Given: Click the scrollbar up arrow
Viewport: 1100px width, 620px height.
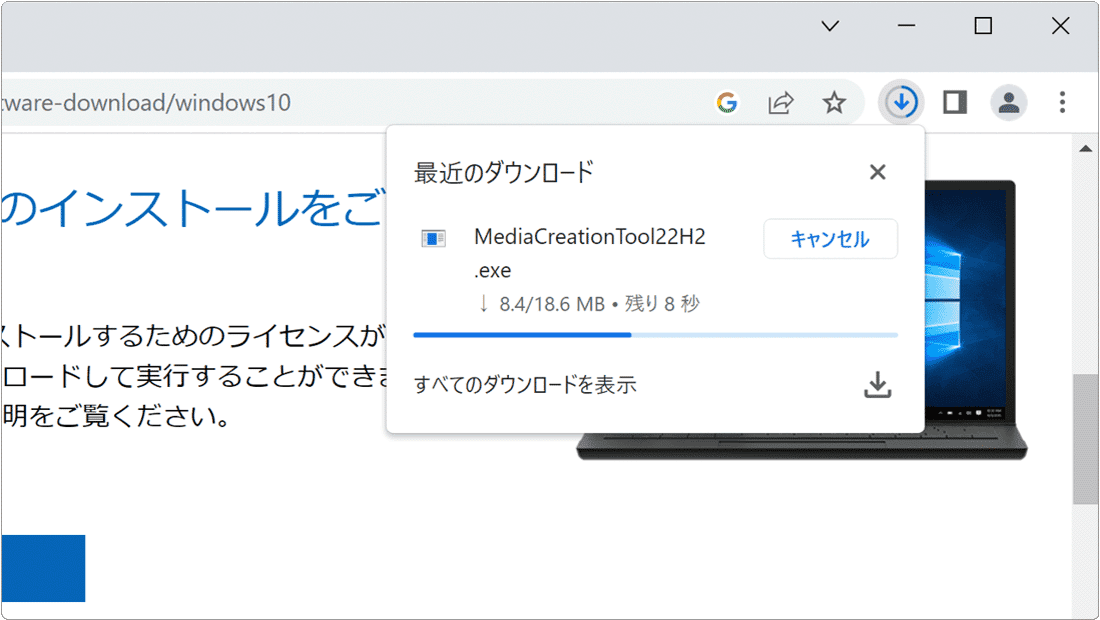Looking at the screenshot, I should pyautogui.click(x=1085, y=149).
